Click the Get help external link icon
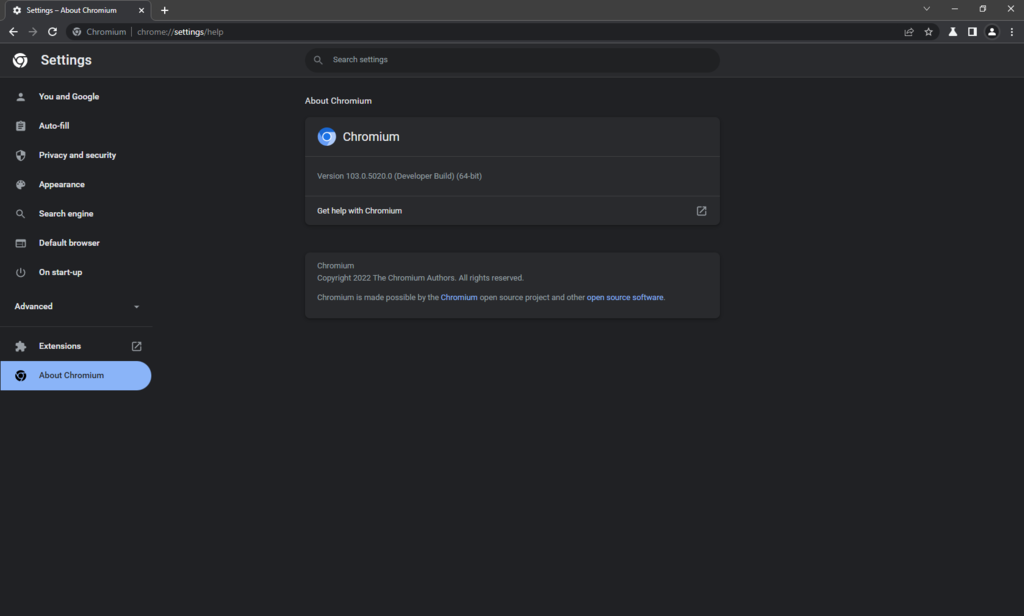The width and height of the screenshot is (1024, 616). [701, 211]
